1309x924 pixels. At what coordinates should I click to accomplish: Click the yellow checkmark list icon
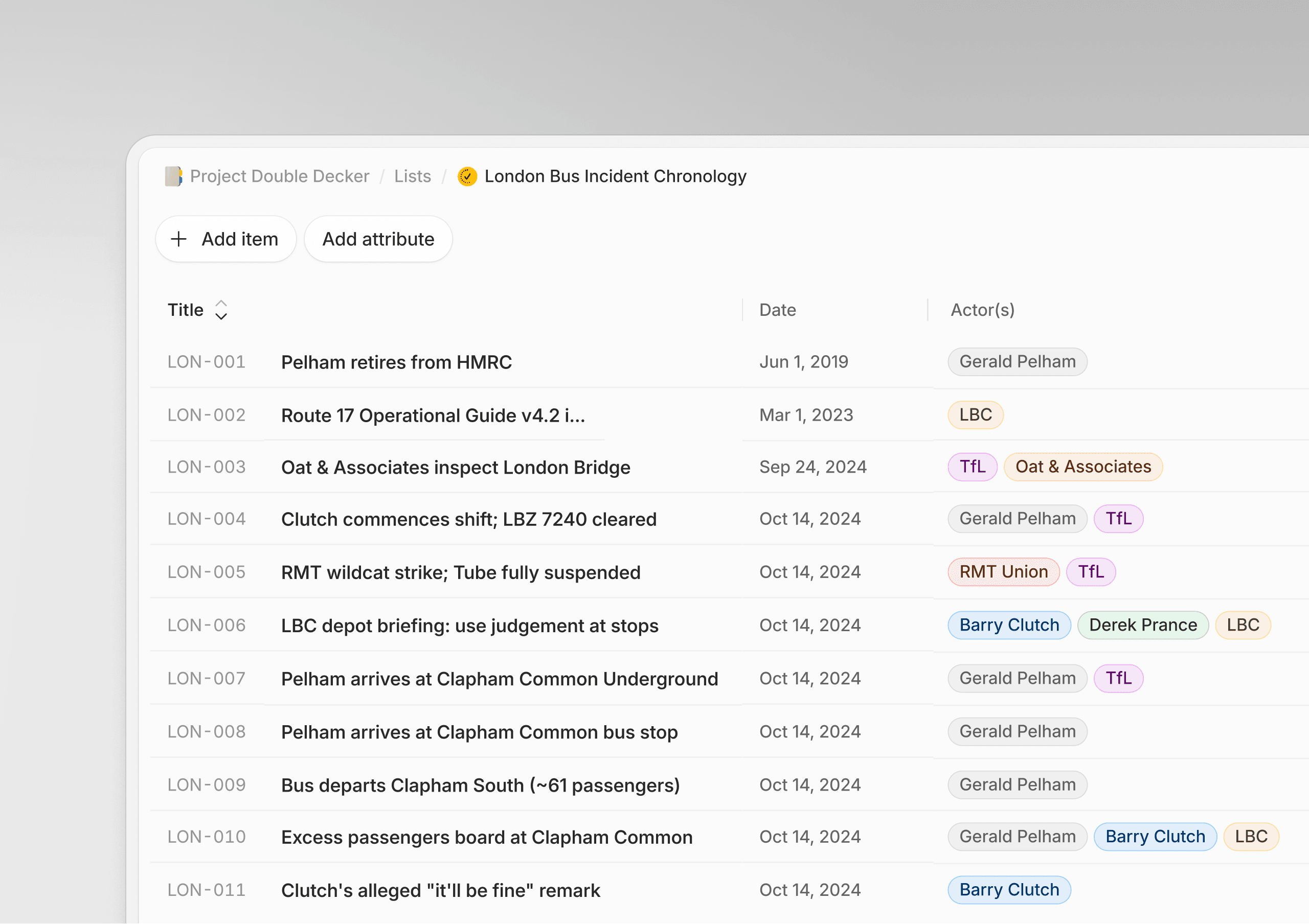pos(467,177)
